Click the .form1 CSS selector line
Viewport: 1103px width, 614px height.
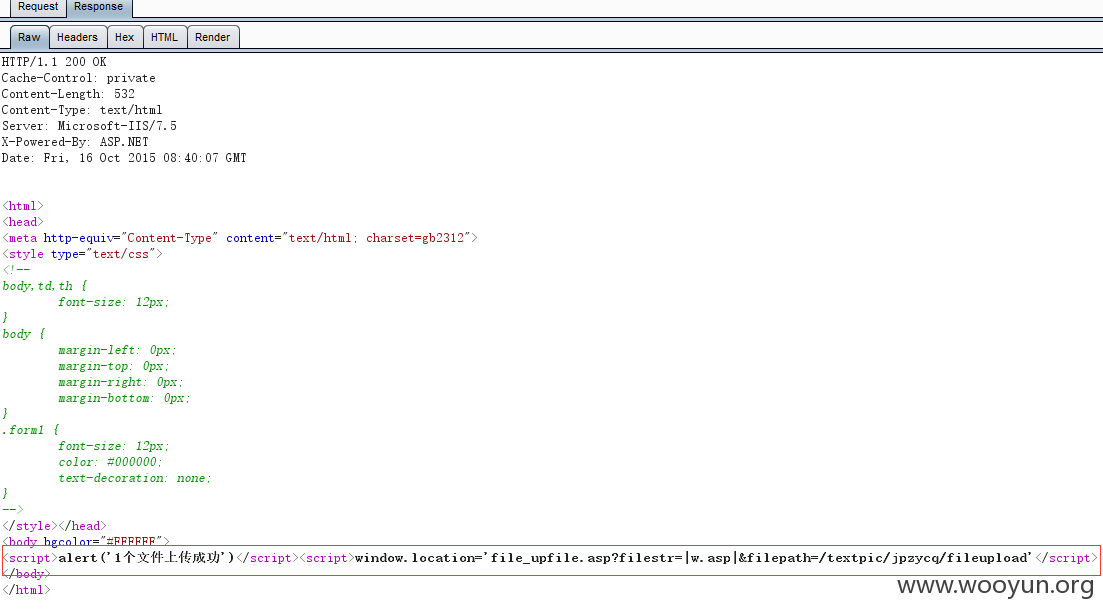30,430
